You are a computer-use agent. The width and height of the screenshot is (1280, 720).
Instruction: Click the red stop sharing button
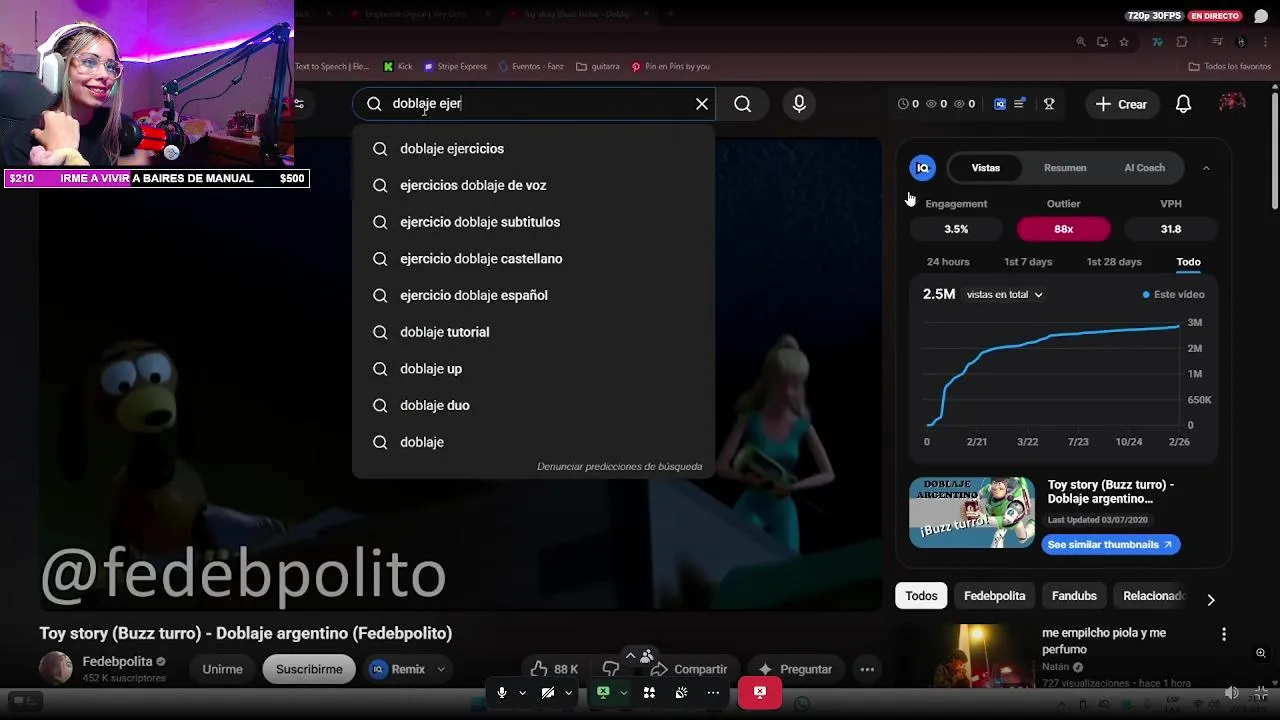click(x=760, y=692)
